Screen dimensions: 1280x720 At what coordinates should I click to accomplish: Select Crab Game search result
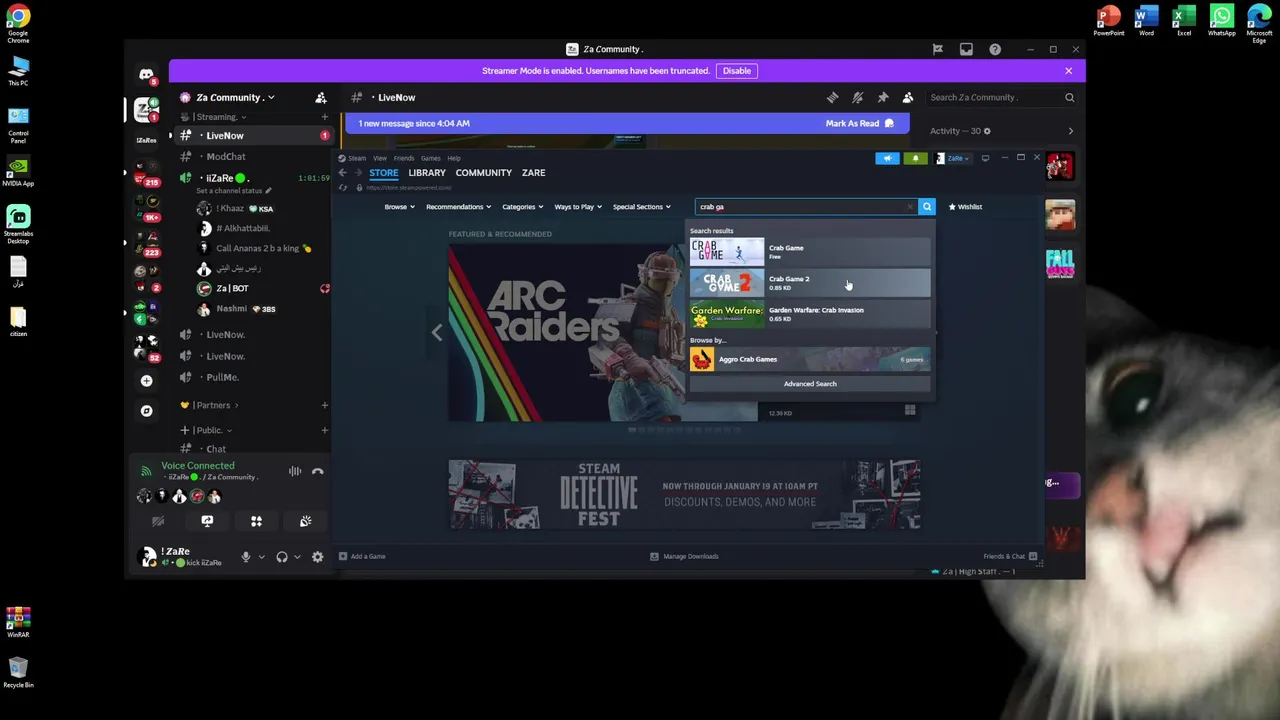[810, 252]
